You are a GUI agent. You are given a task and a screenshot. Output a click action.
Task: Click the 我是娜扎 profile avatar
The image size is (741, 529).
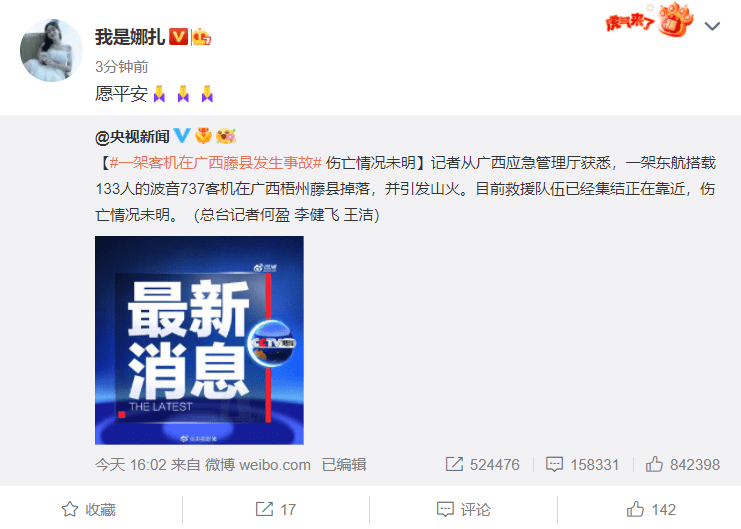(51, 50)
